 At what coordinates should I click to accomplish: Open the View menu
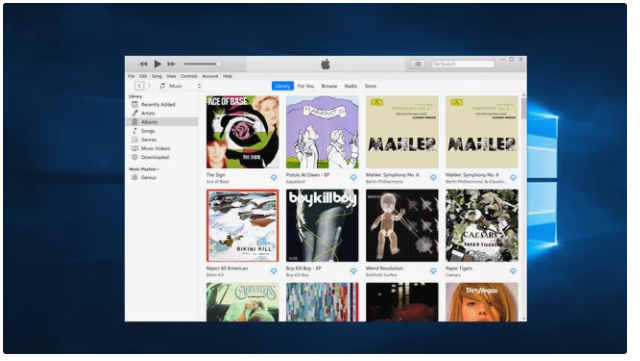coord(171,76)
